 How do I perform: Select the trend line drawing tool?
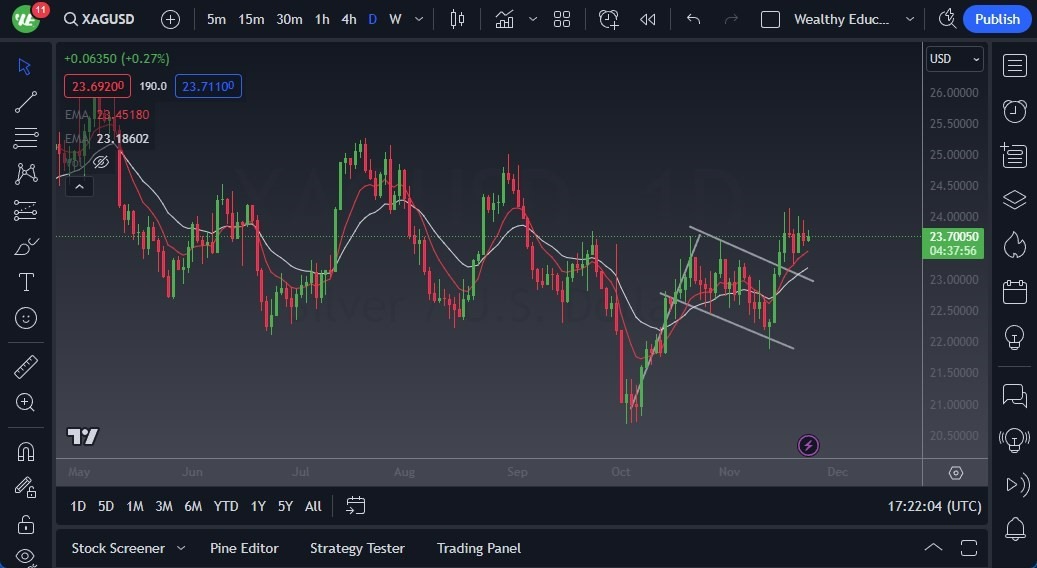[x=26, y=102]
